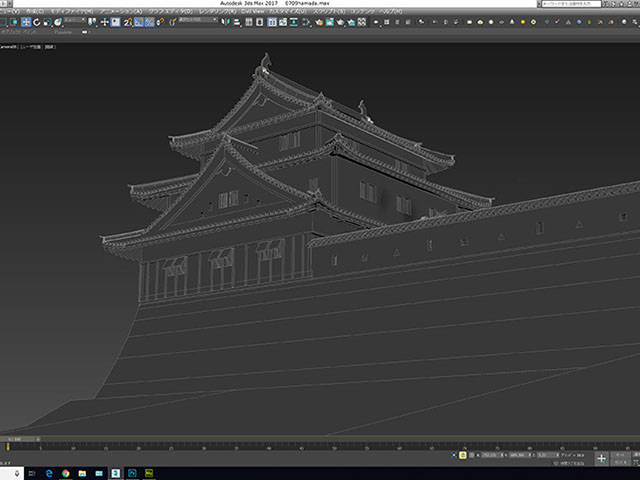Open the アニメーション(A) menu
This screenshot has width=640, height=480.
[x=120, y=11]
